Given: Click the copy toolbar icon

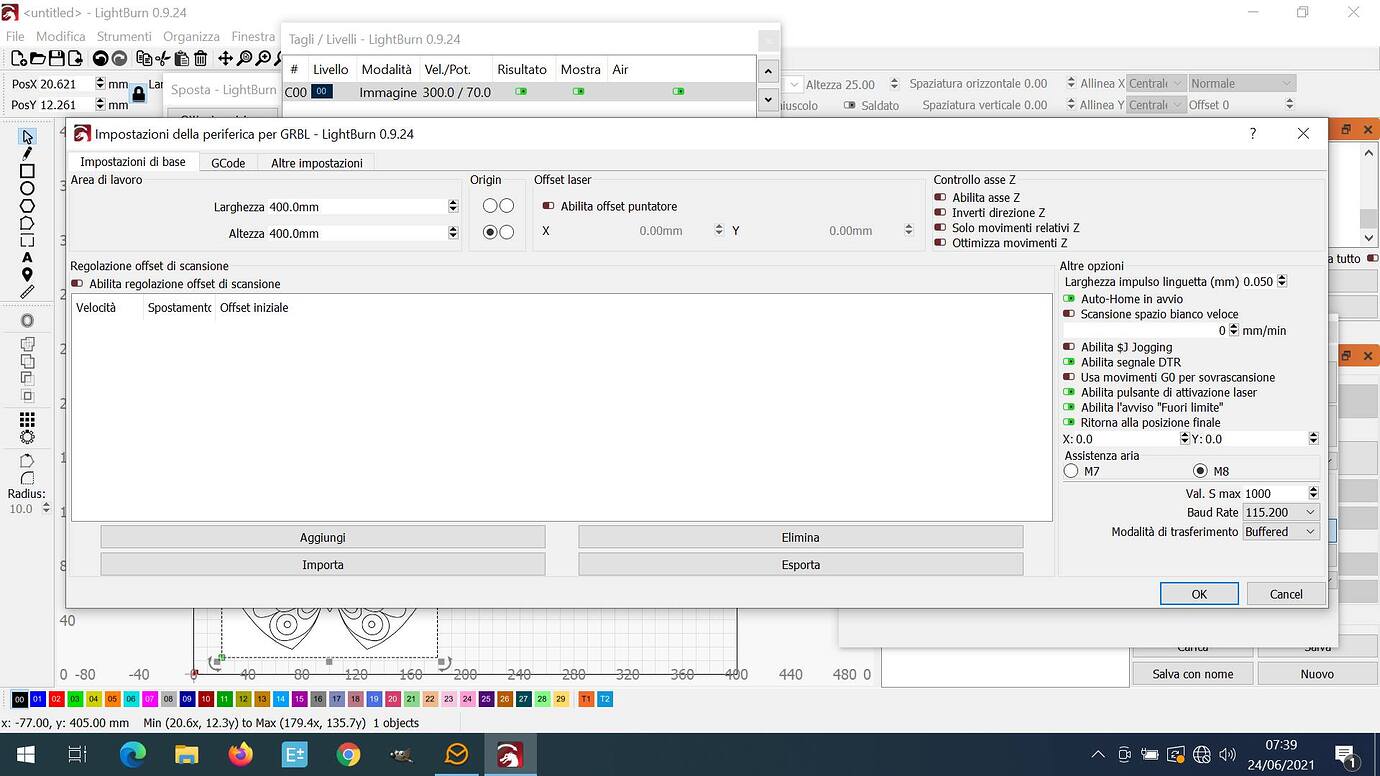Looking at the screenshot, I should 144,59.
